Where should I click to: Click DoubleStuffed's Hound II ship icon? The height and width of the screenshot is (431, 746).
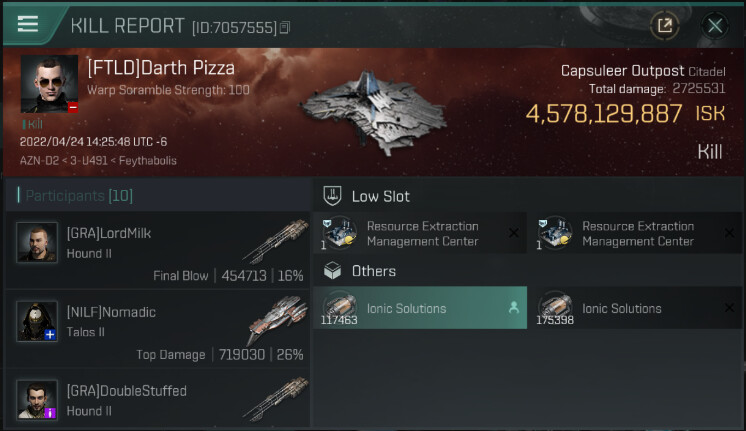click(275, 398)
